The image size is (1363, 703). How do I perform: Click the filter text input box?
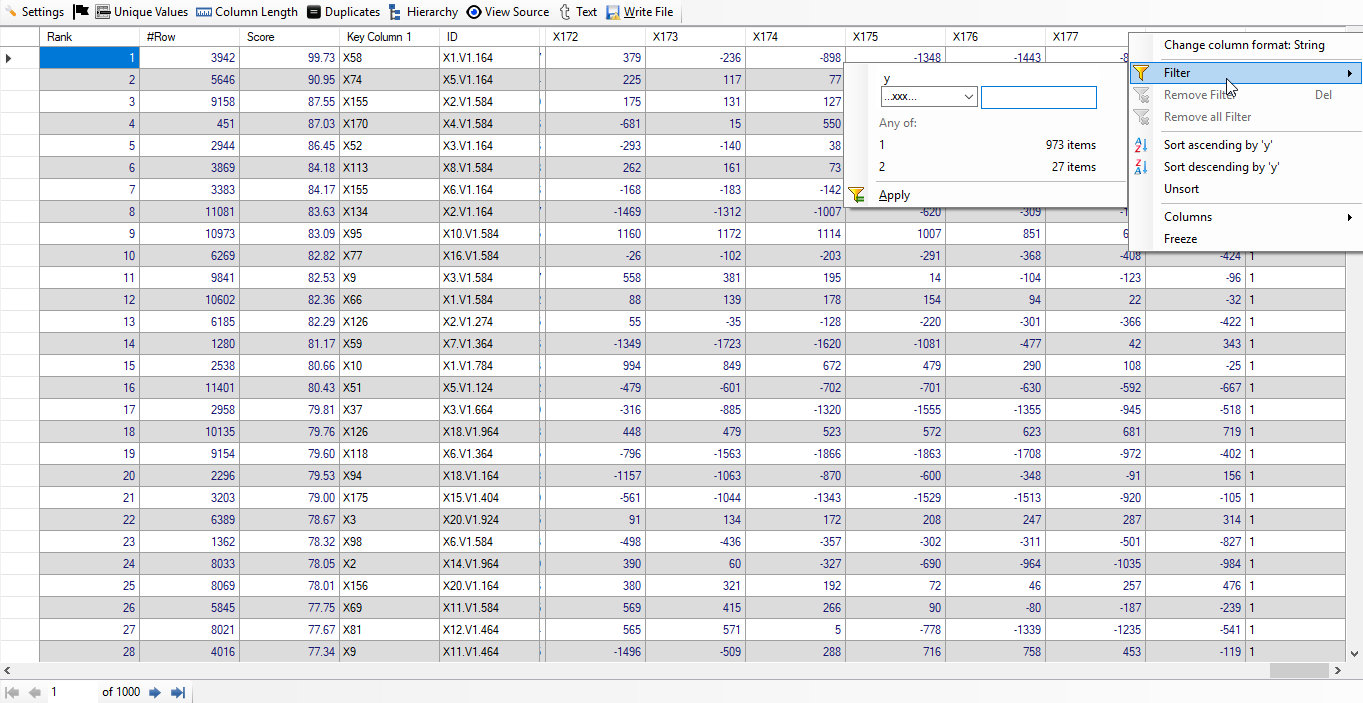point(1038,97)
